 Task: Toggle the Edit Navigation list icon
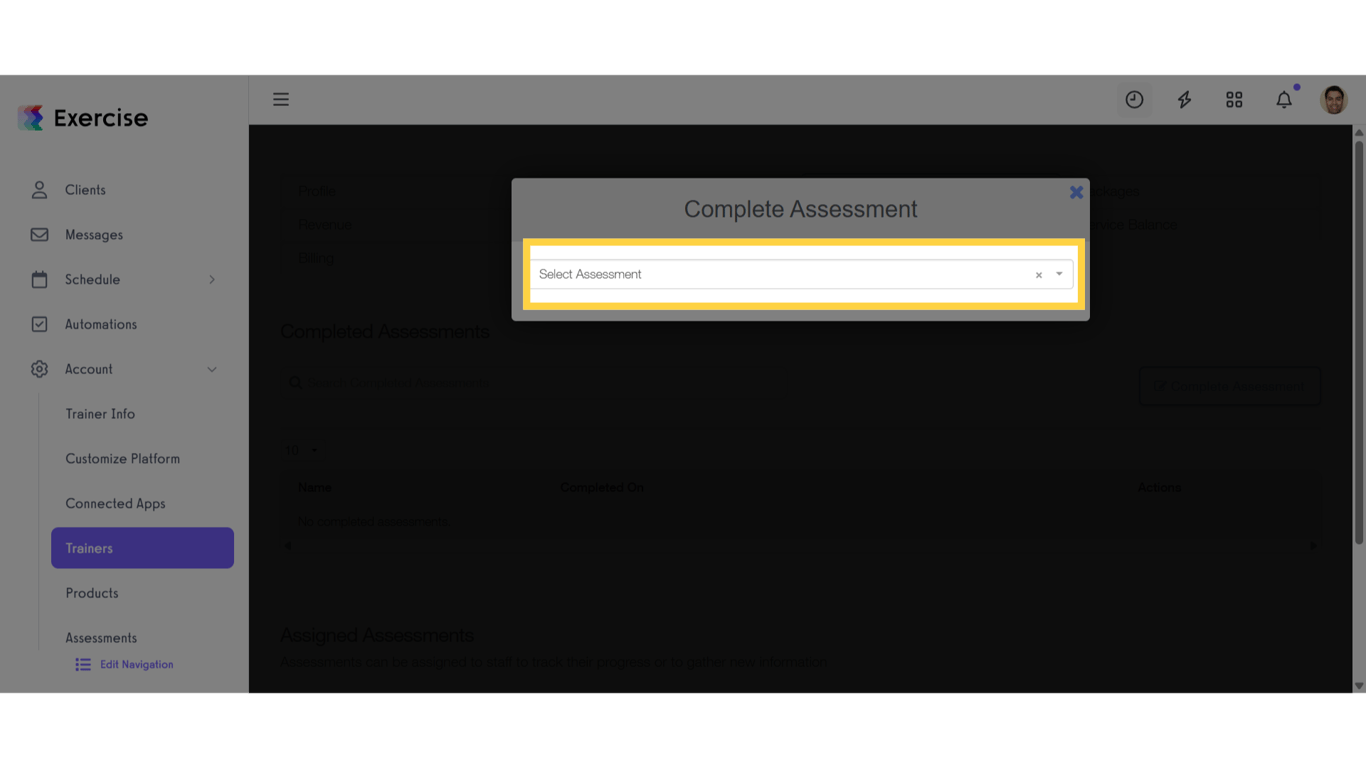coord(82,664)
